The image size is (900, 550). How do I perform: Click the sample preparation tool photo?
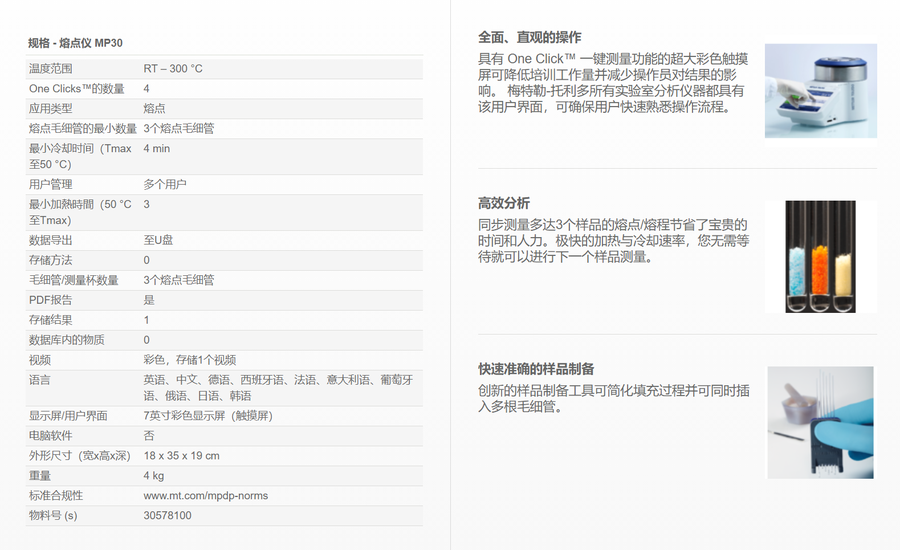(x=820, y=423)
